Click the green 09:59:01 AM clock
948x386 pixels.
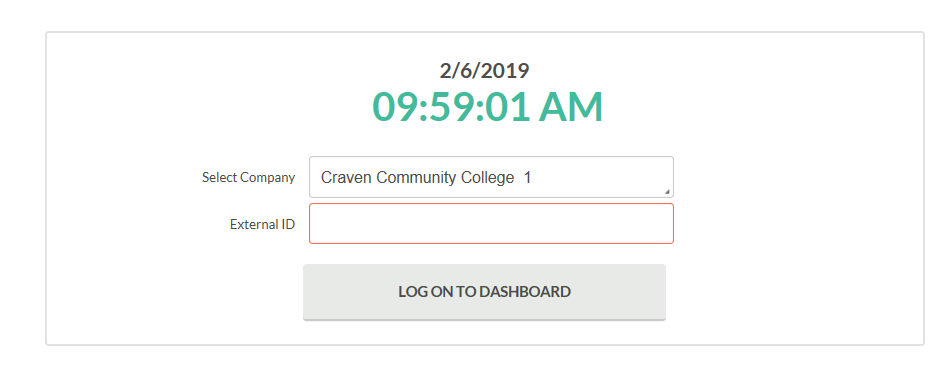[487, 108]
